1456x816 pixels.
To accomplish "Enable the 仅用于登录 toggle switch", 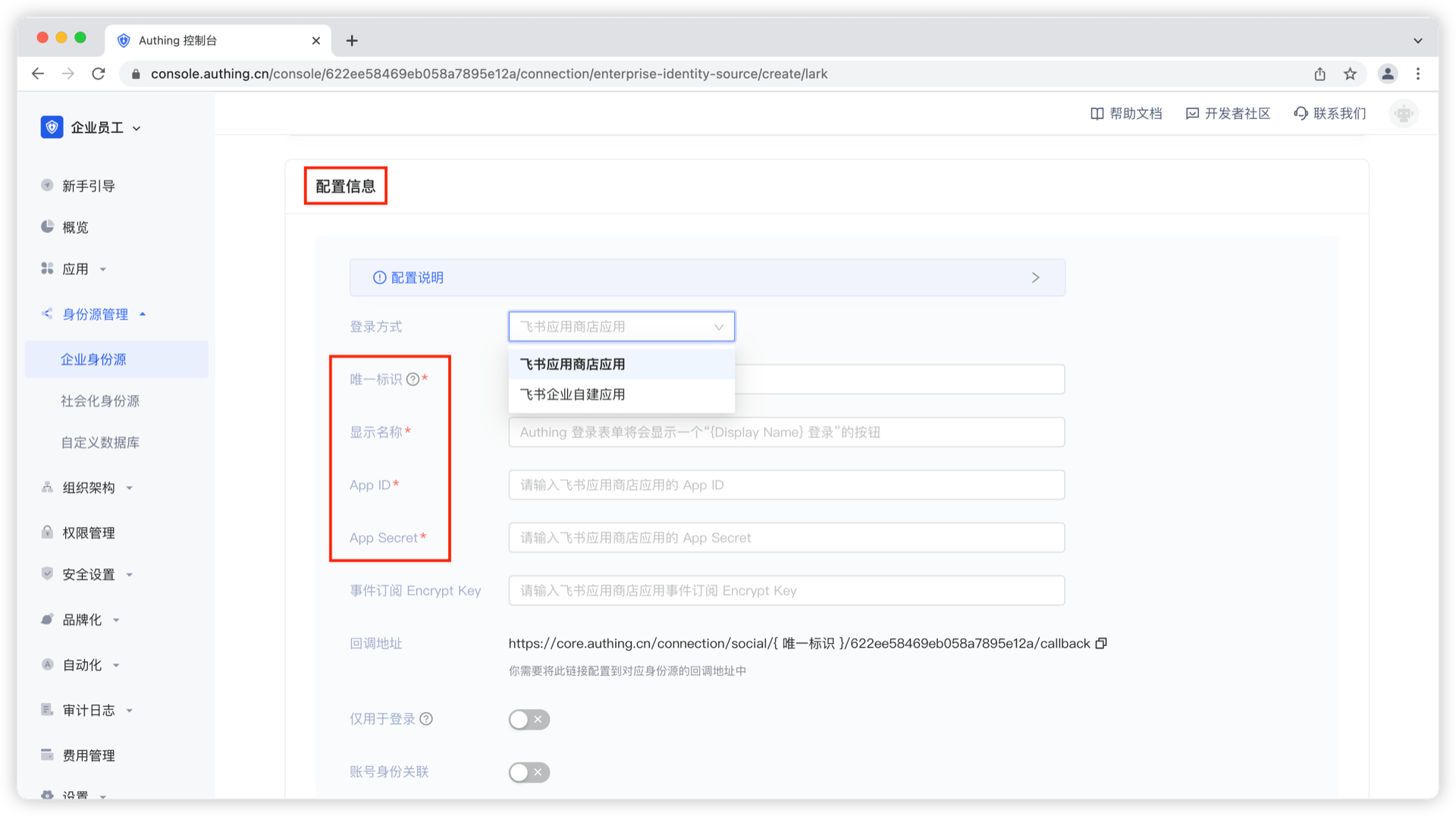I will (529, 719).
